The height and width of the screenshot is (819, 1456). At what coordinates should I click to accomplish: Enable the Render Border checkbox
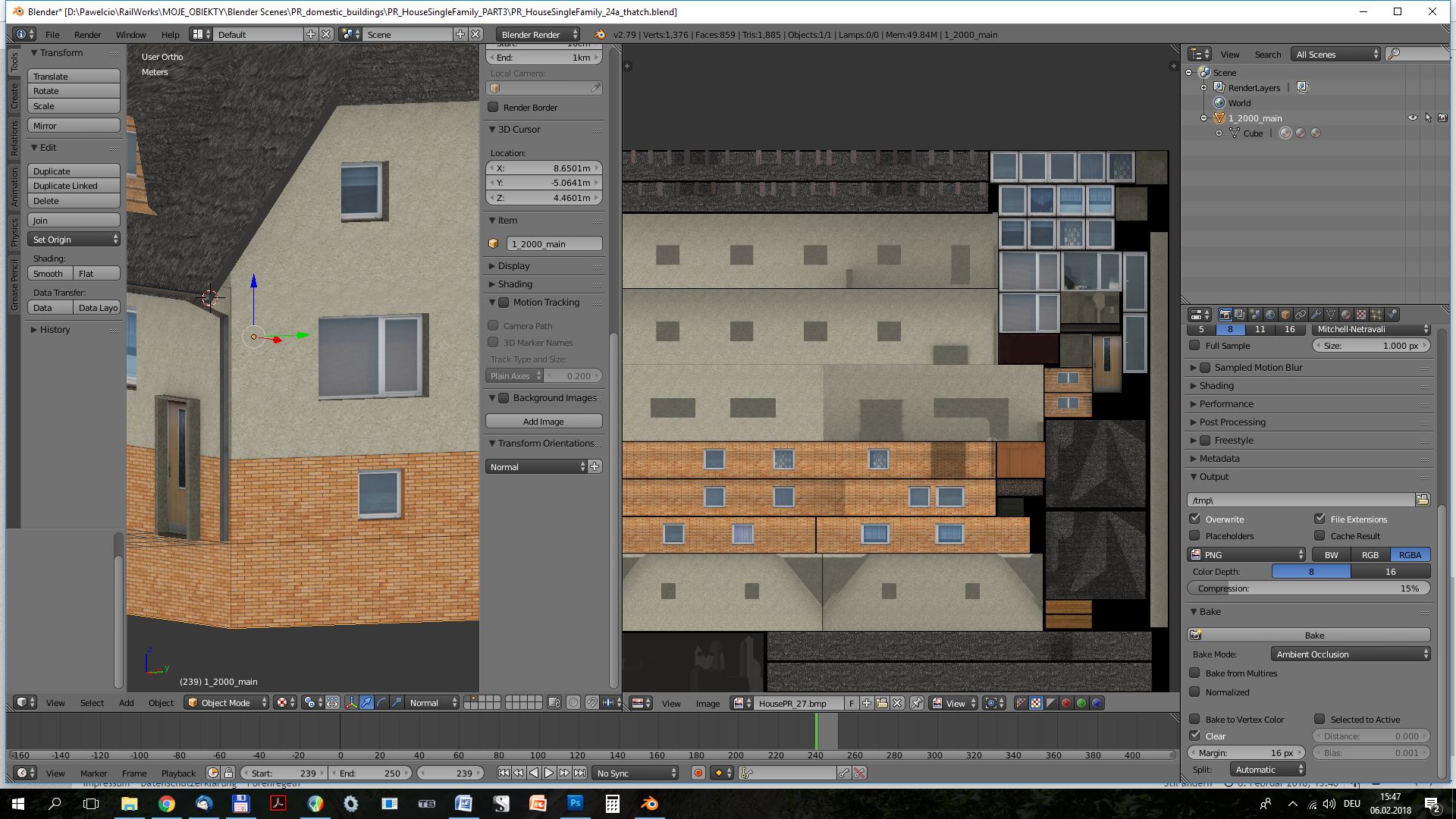click(x=494, y=108)
